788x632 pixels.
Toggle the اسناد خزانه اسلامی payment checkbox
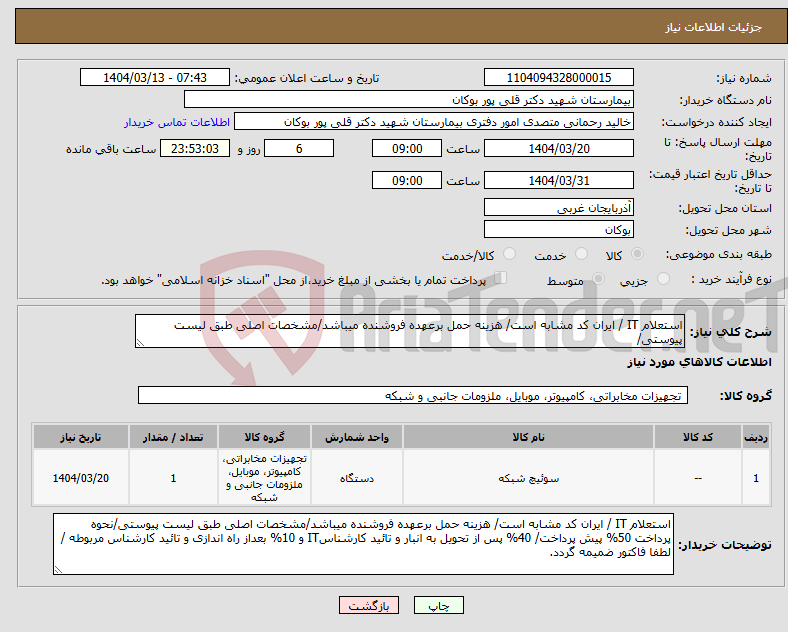501,277
